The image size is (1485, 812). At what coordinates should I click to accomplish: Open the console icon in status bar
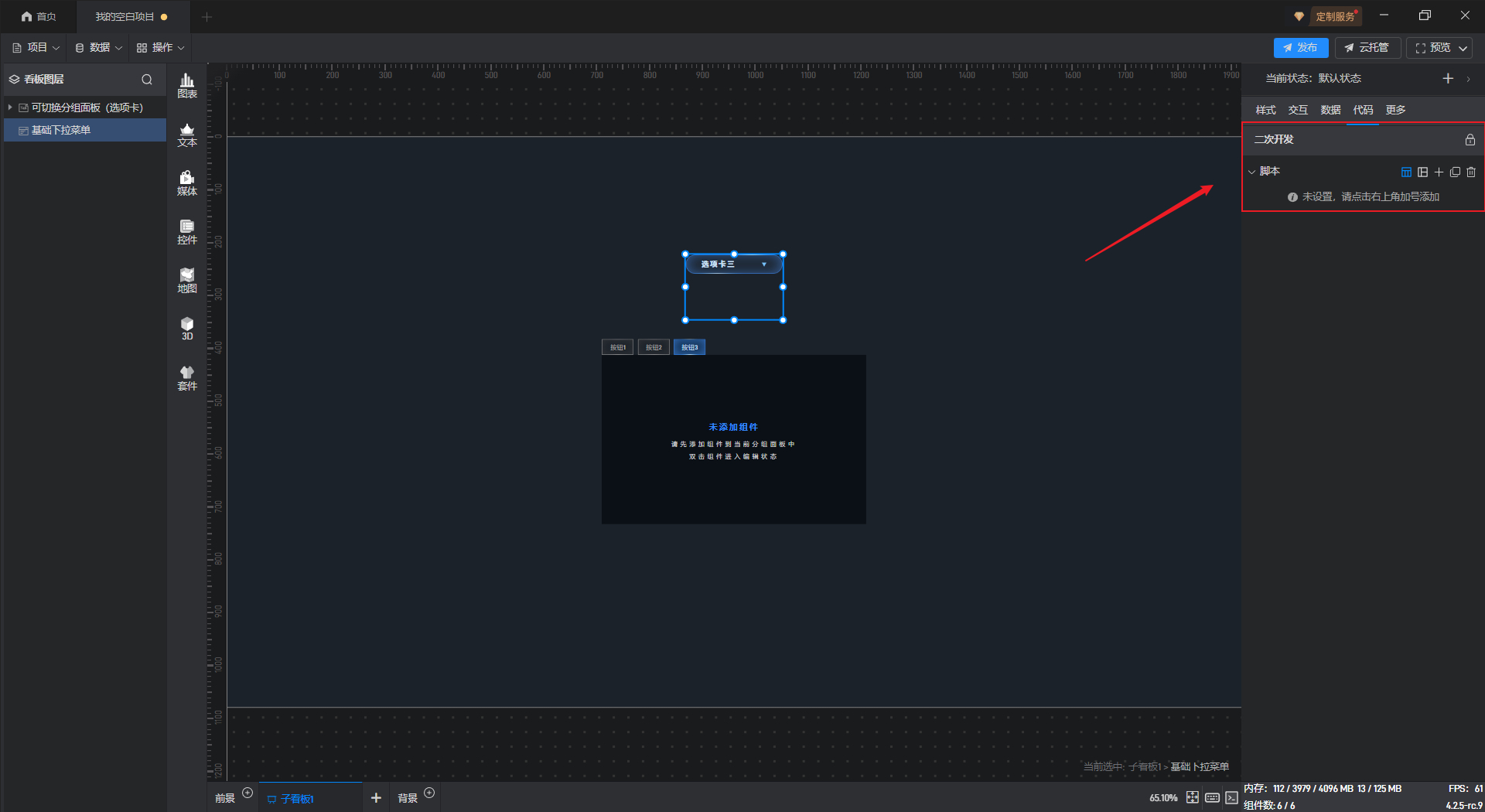click(x=1231, y=797)
